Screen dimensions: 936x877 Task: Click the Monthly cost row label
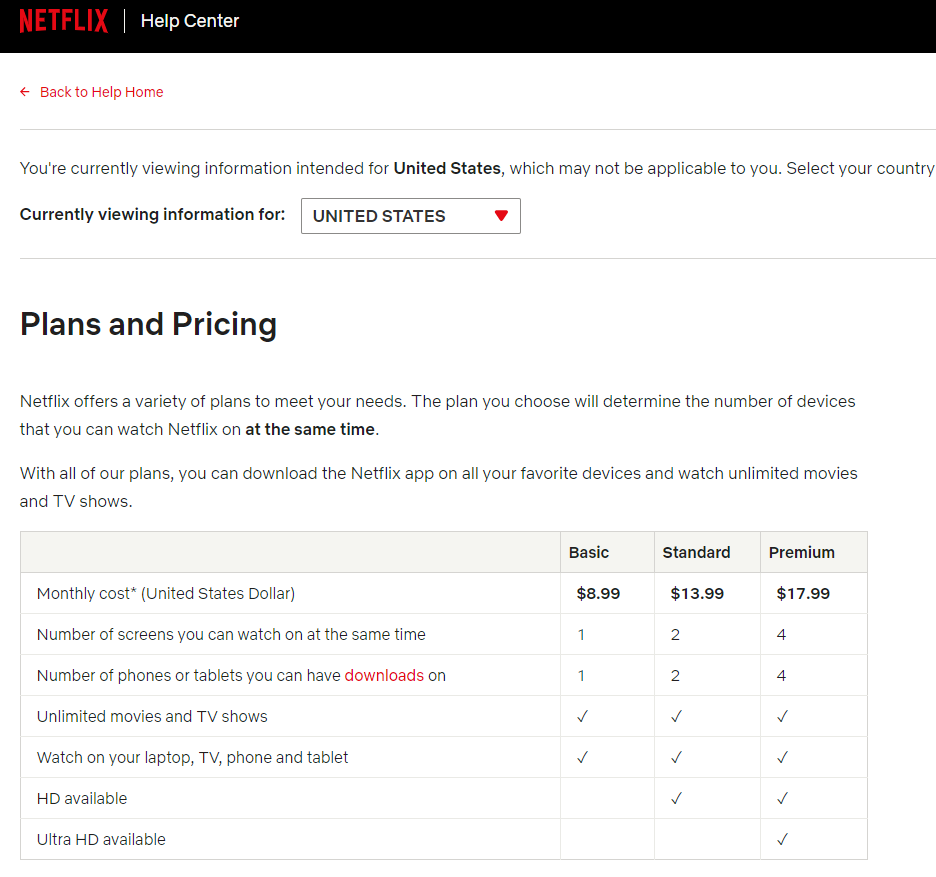coord(166,593)
